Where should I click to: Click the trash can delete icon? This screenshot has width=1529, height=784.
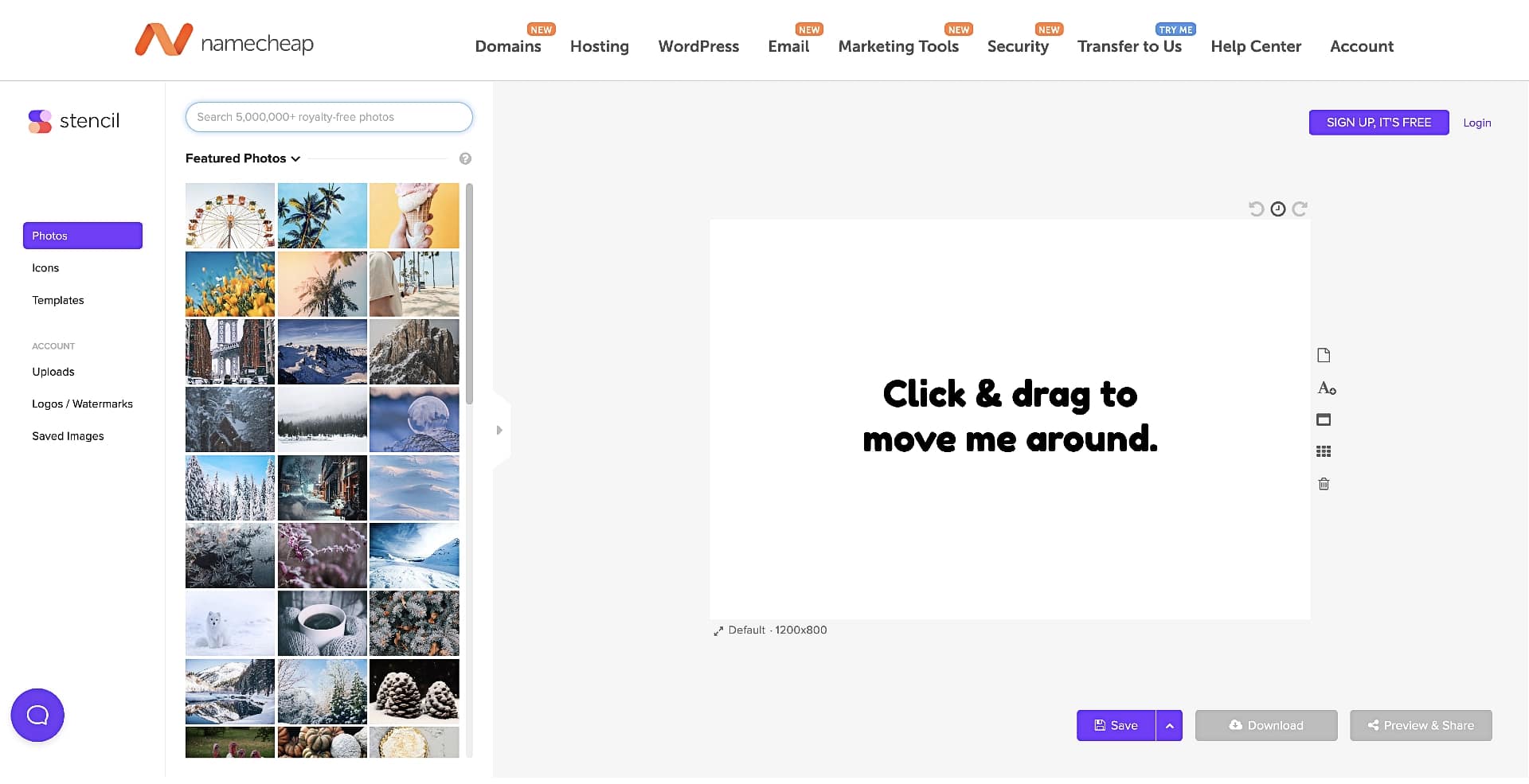[1324, 484]
